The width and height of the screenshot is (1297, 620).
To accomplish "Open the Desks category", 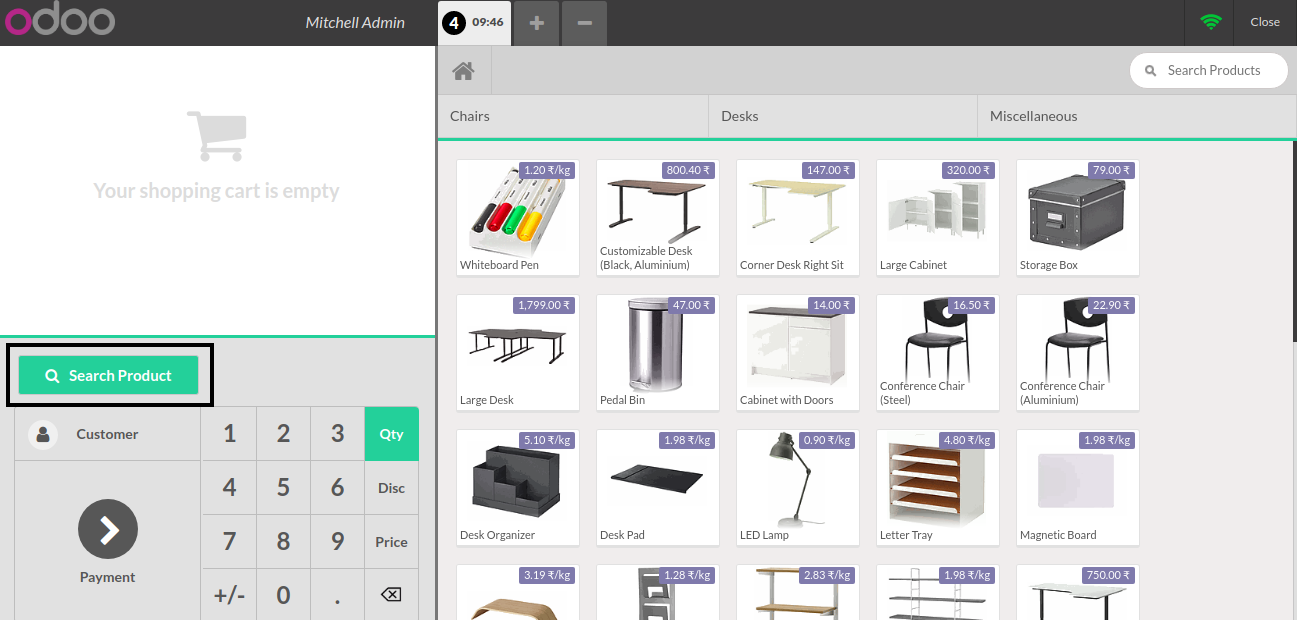I will coord(843,116).
